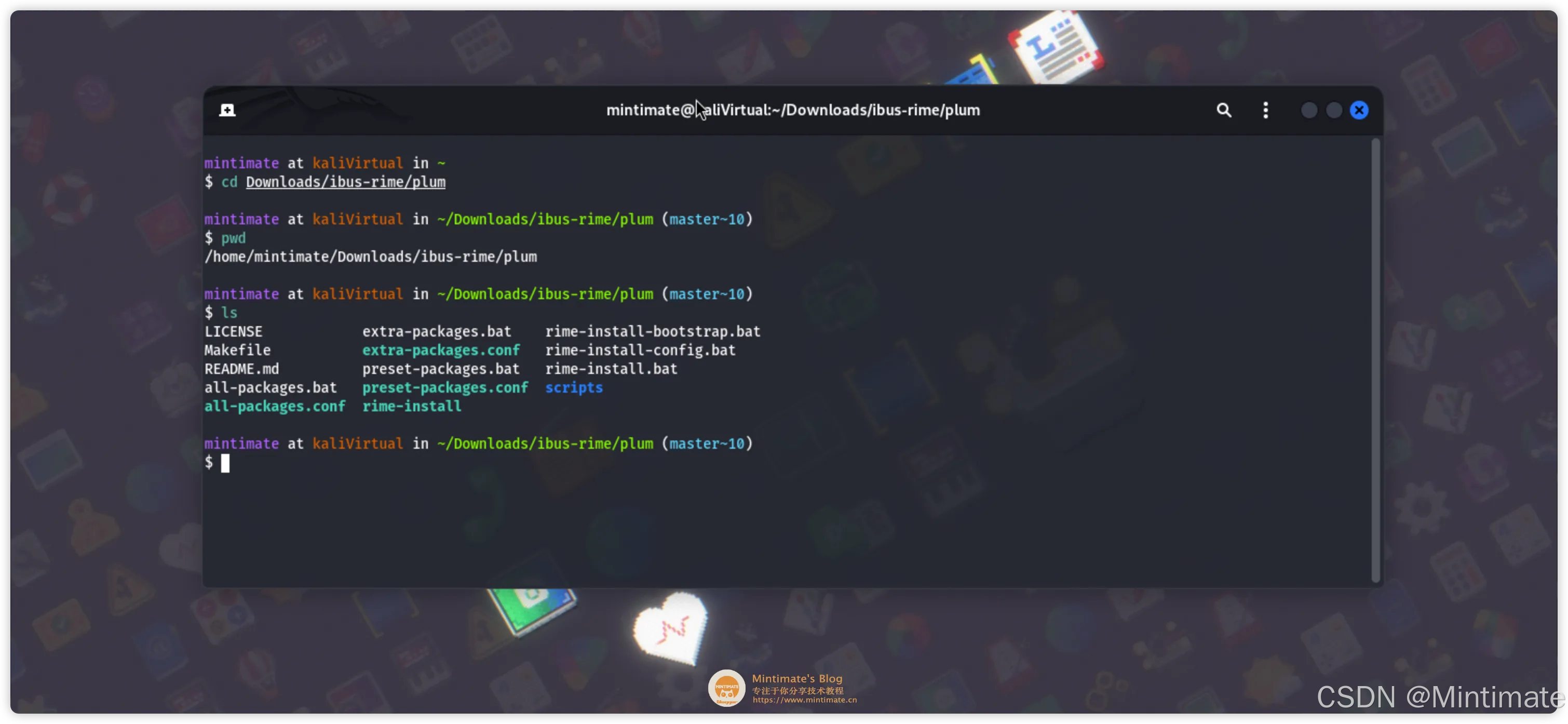Image resolution: width=1568 pixels, height=724 pixels.
Task: Click preset-packages.bat in listing
Action: (441, 369)
